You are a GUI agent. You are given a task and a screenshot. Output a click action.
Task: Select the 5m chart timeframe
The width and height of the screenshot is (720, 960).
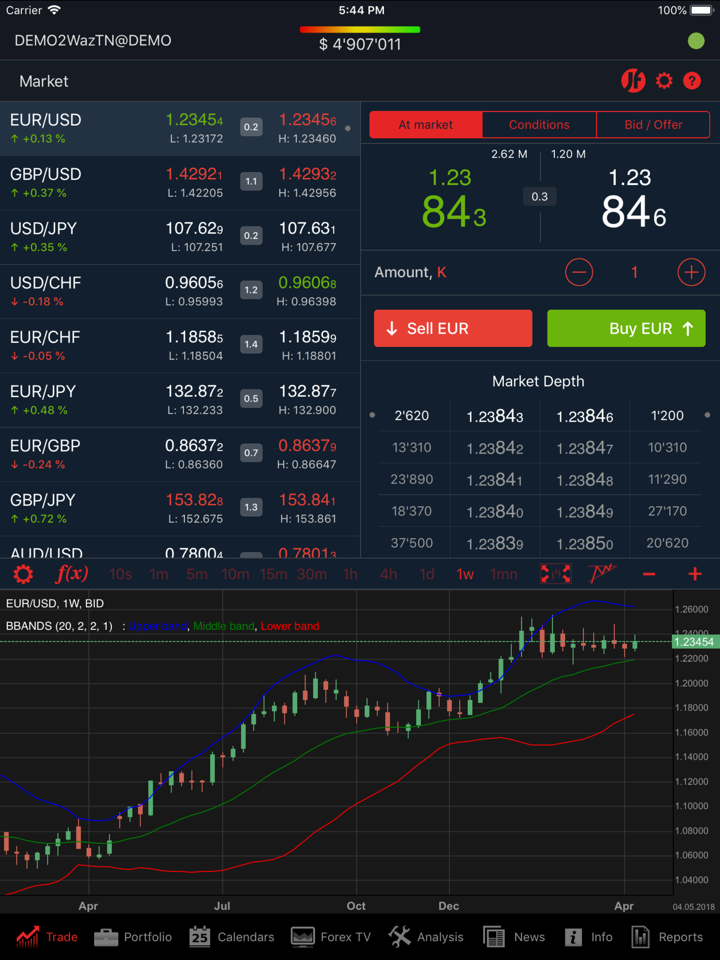[197, 574]
